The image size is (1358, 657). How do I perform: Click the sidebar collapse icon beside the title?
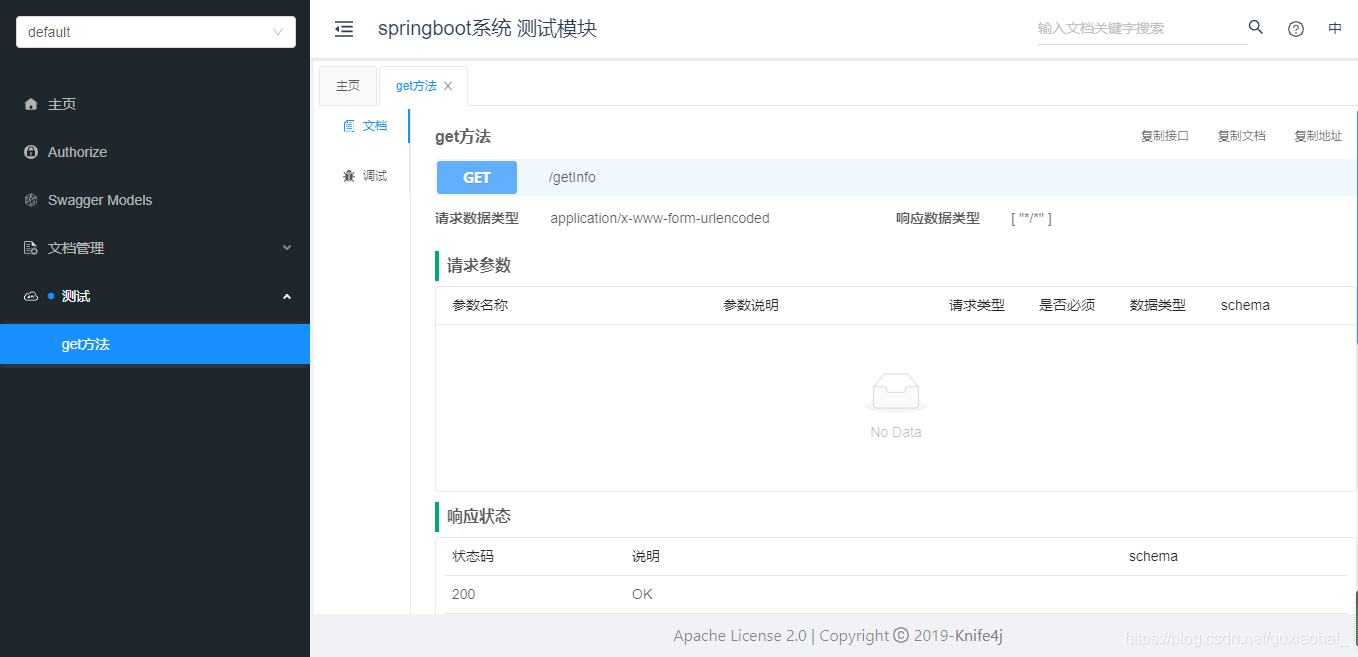pos(344,29)
